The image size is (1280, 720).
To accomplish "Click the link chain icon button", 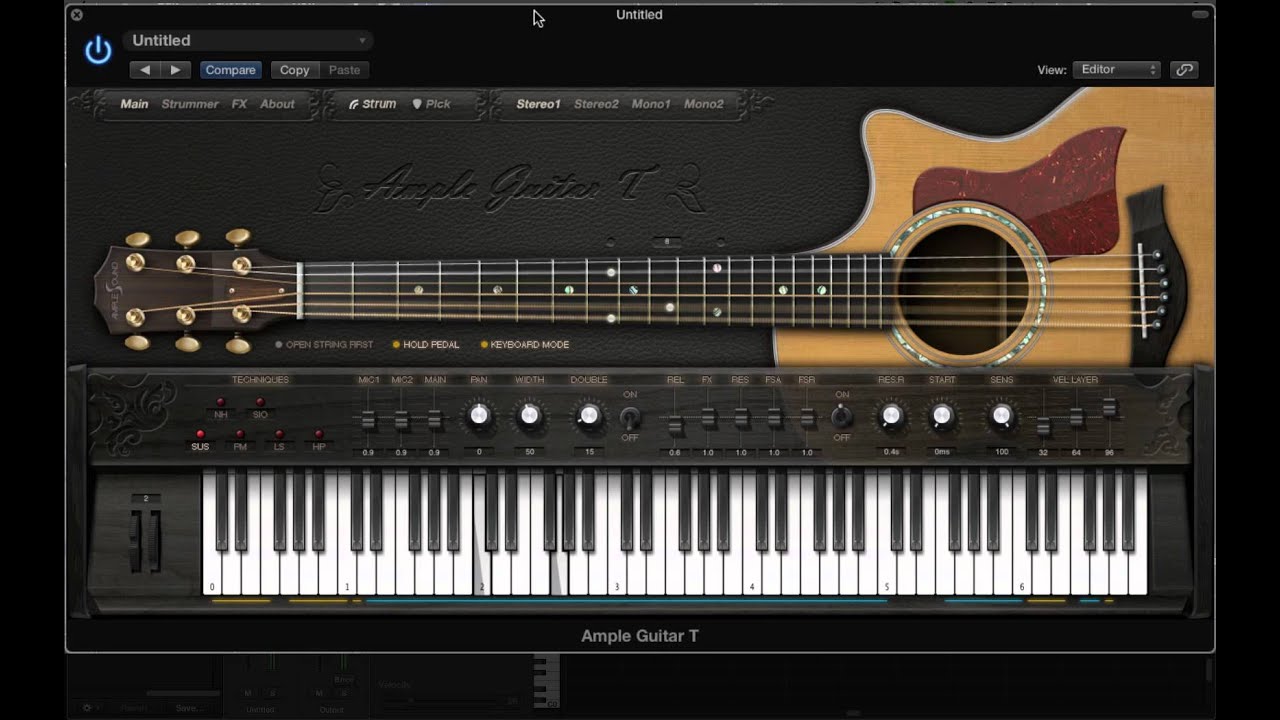I will click(x=1184, y=70).
